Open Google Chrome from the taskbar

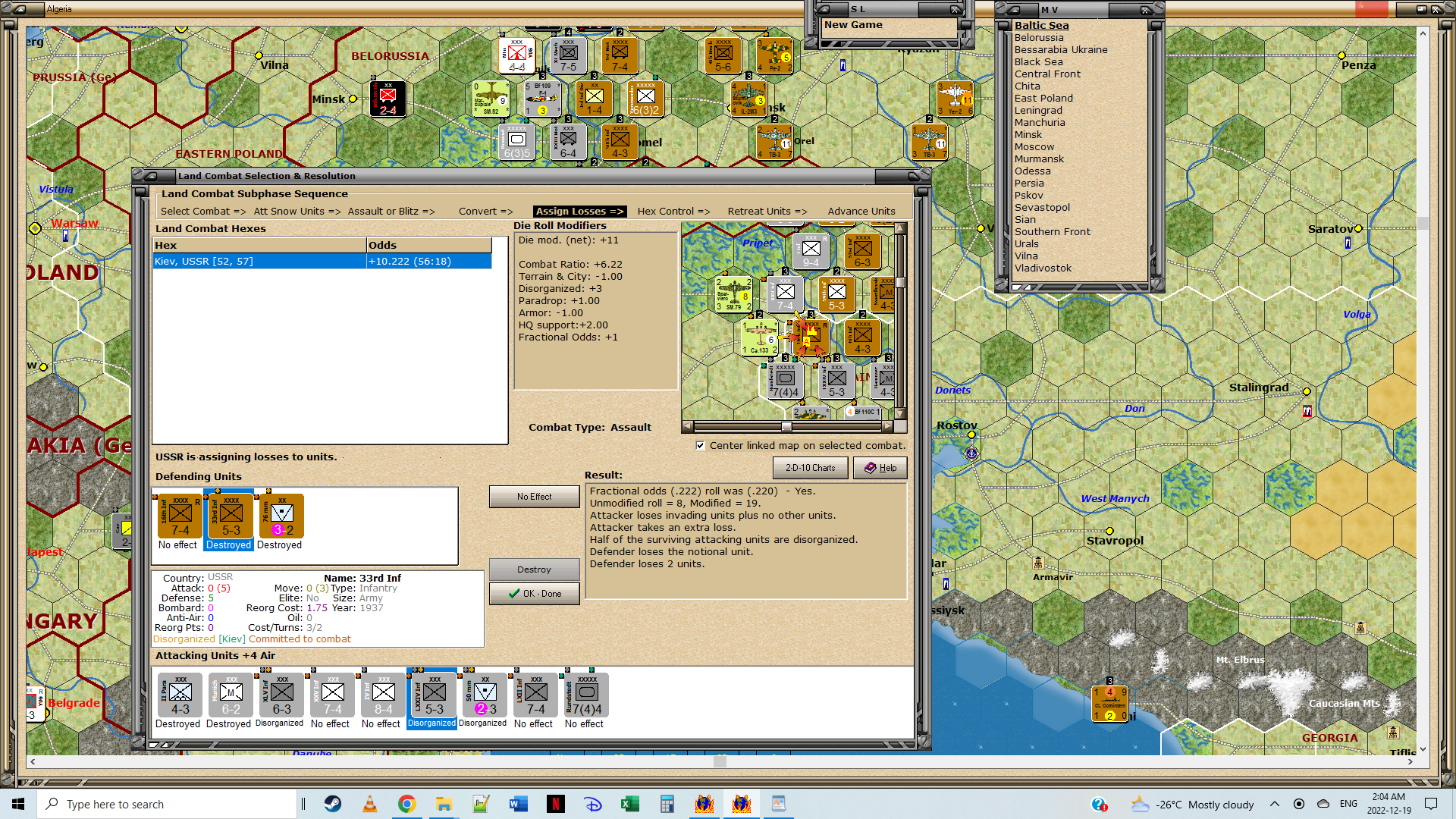pos(407,804)
